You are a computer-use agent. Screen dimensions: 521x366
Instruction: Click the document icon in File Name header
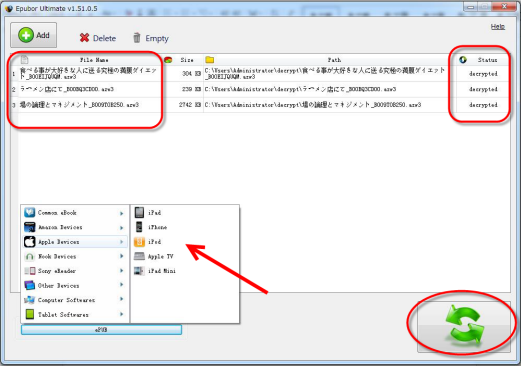[x=24, y=60]
